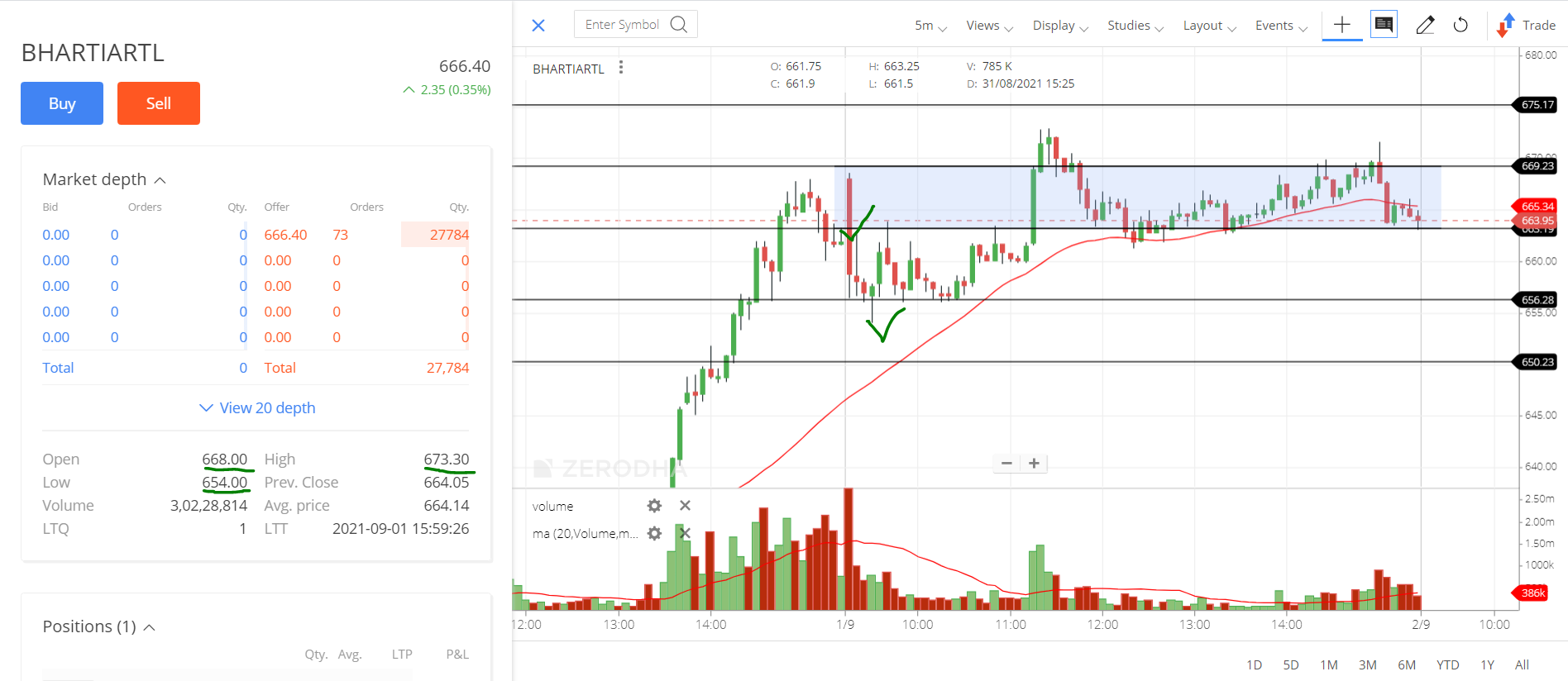Open the Views dropdown menu
This screenshot has height=681, width=1568.
[989, 26]
